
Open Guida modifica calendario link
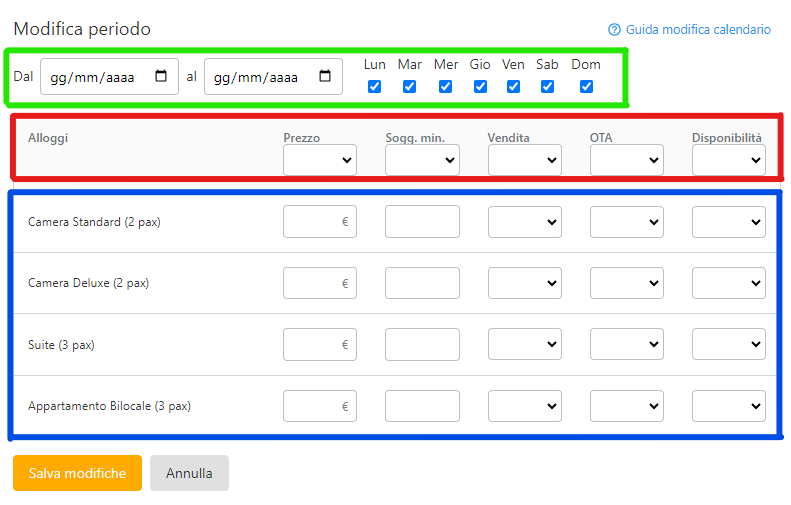tap(698, 30)
